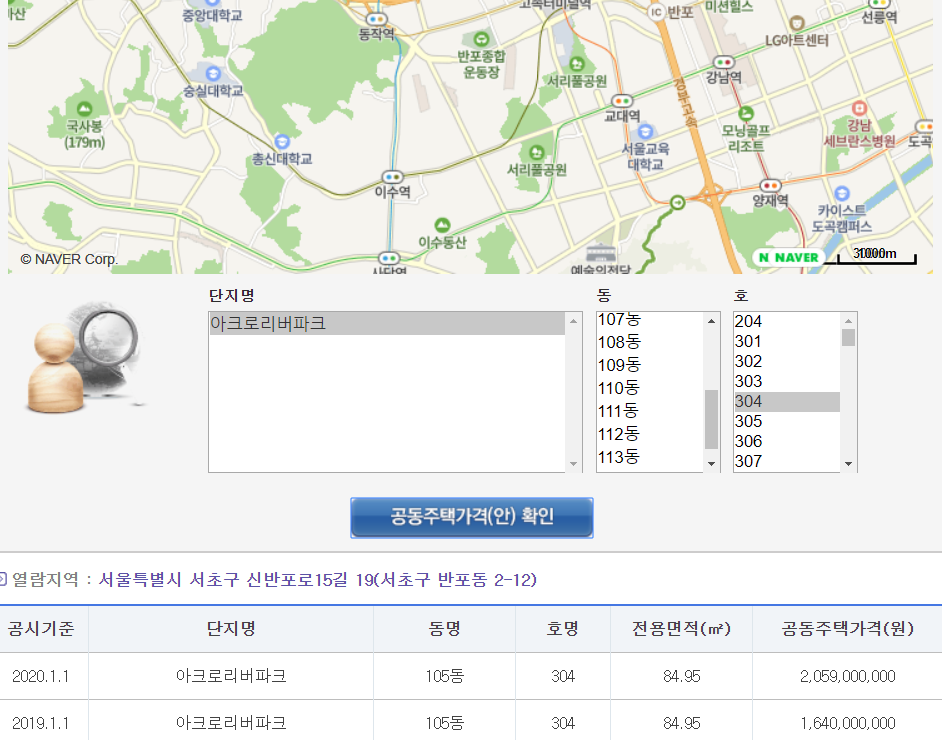
Task: Click 공동주택가격(원) column header
Action: pos(847,629)
